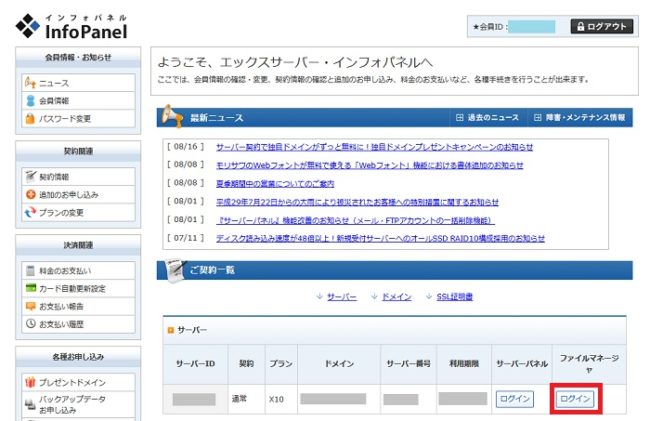Click the サーバーID column header

pyautogui.click(x=195, y=364)
